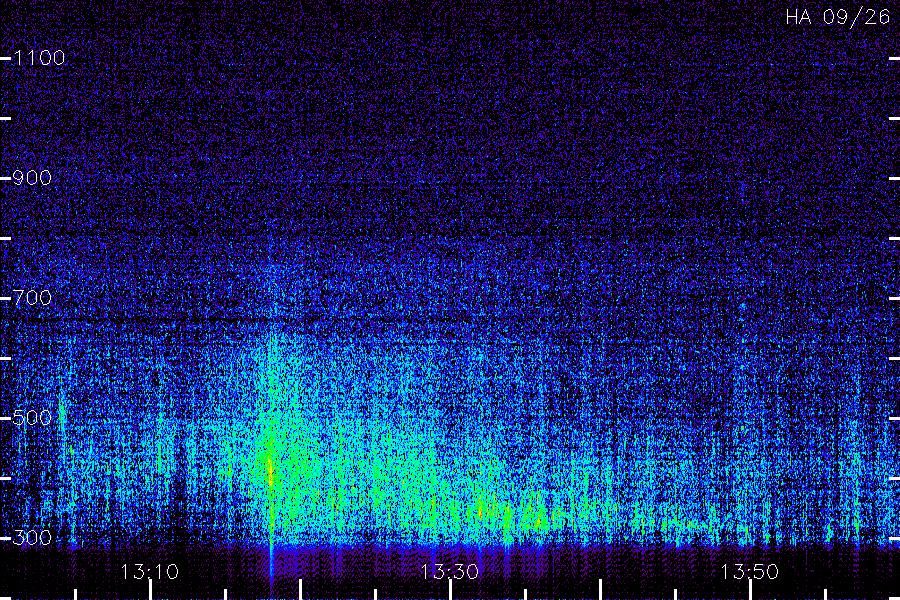Click the 700 frequency axis label
The image size is (900, 600).
point(32,298)
